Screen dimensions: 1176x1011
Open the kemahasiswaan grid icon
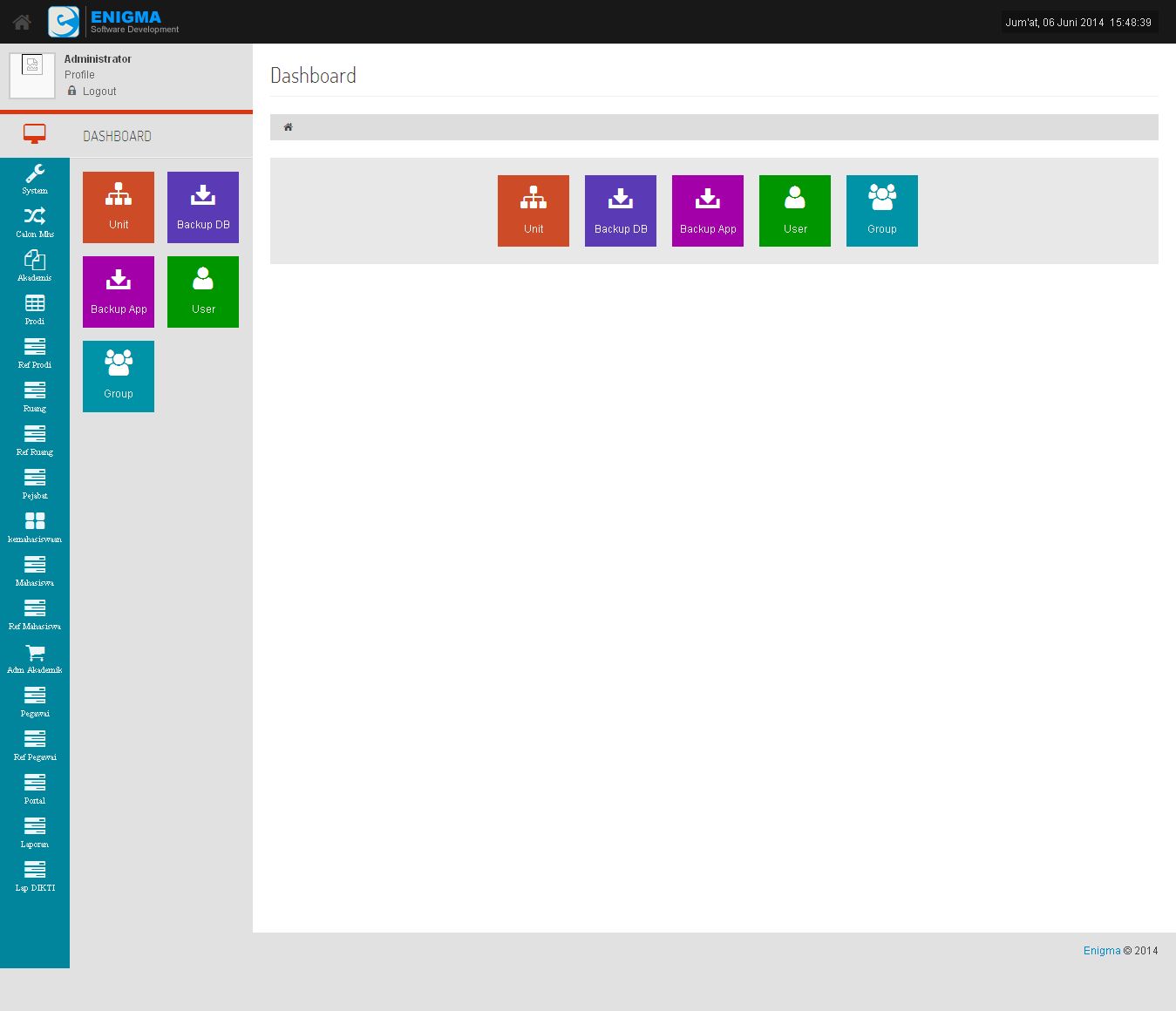coord(35,527)
